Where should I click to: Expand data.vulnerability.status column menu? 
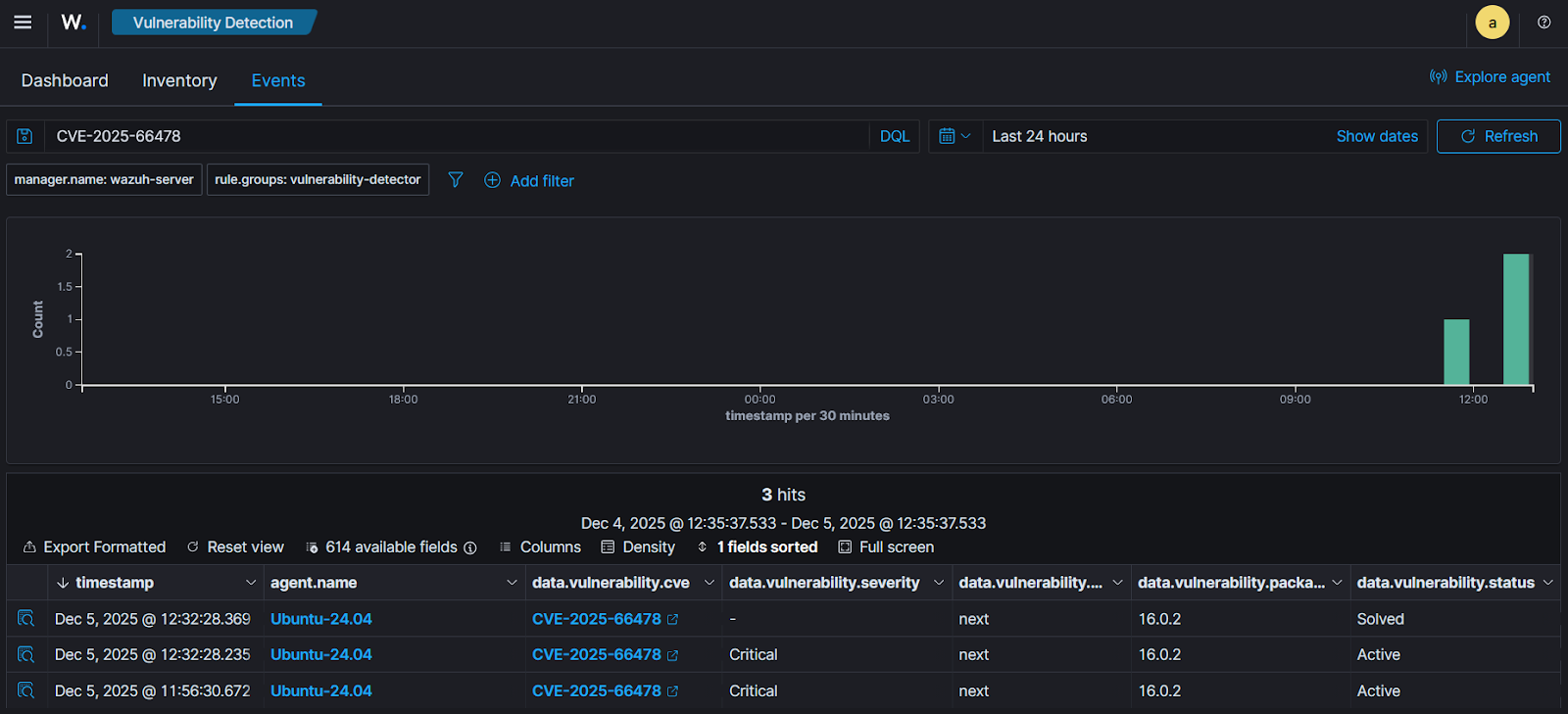pyautogui.click(x=1548, y=583)
